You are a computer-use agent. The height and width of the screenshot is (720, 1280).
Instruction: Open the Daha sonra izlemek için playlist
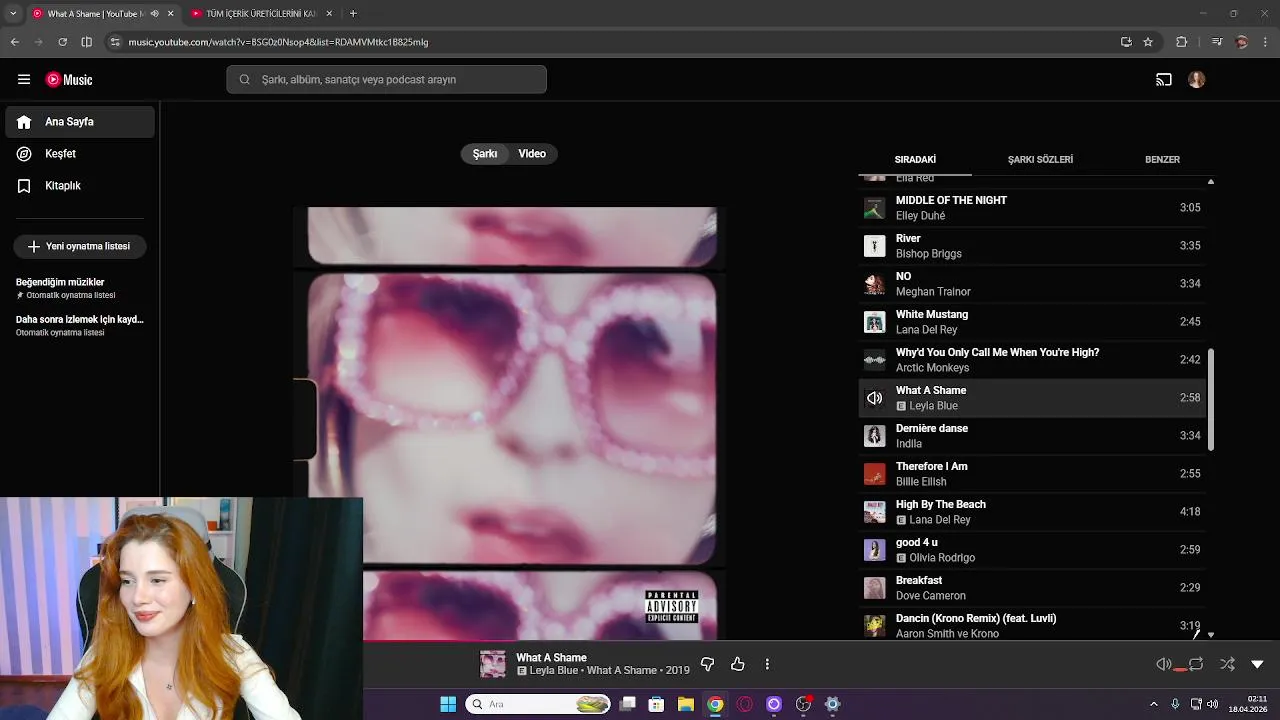(x=80, y=325)
